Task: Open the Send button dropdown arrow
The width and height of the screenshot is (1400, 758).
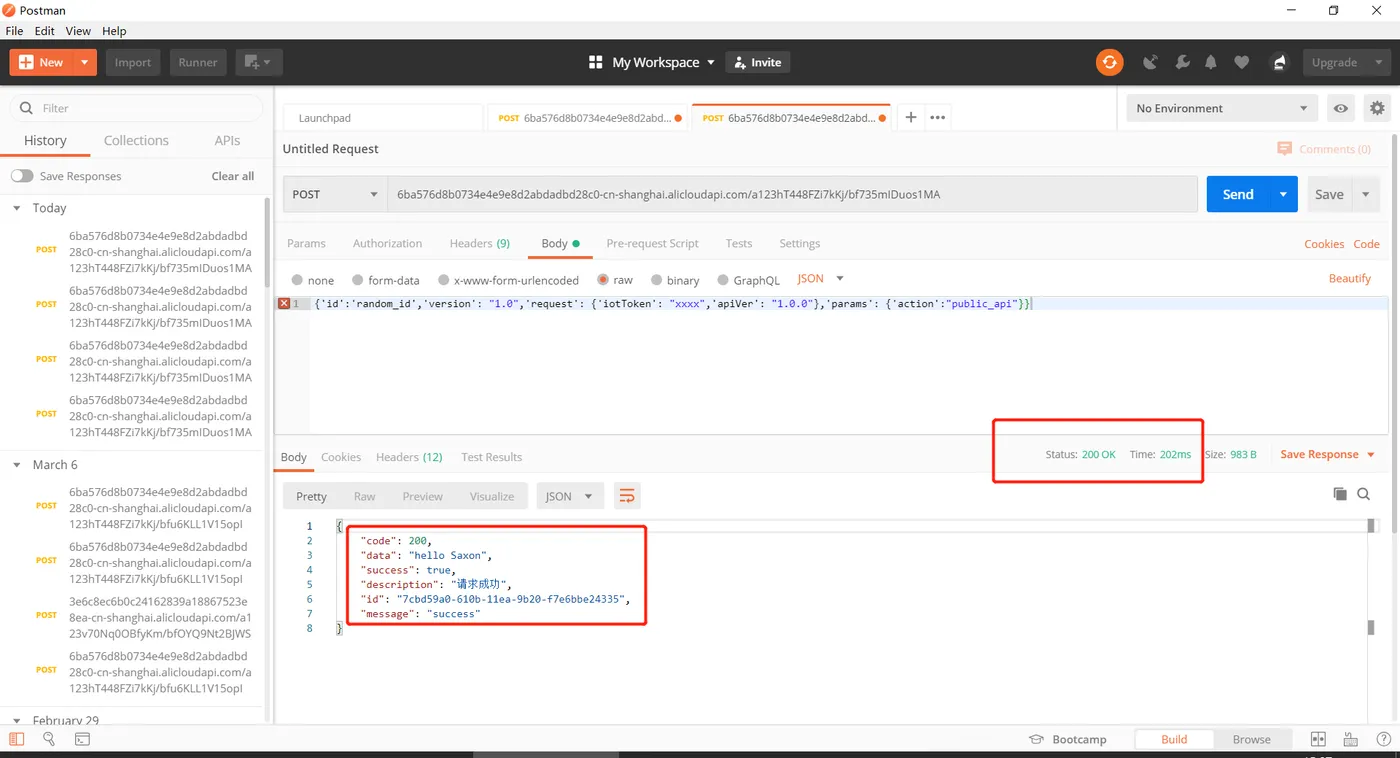Action: point(1283,194)
